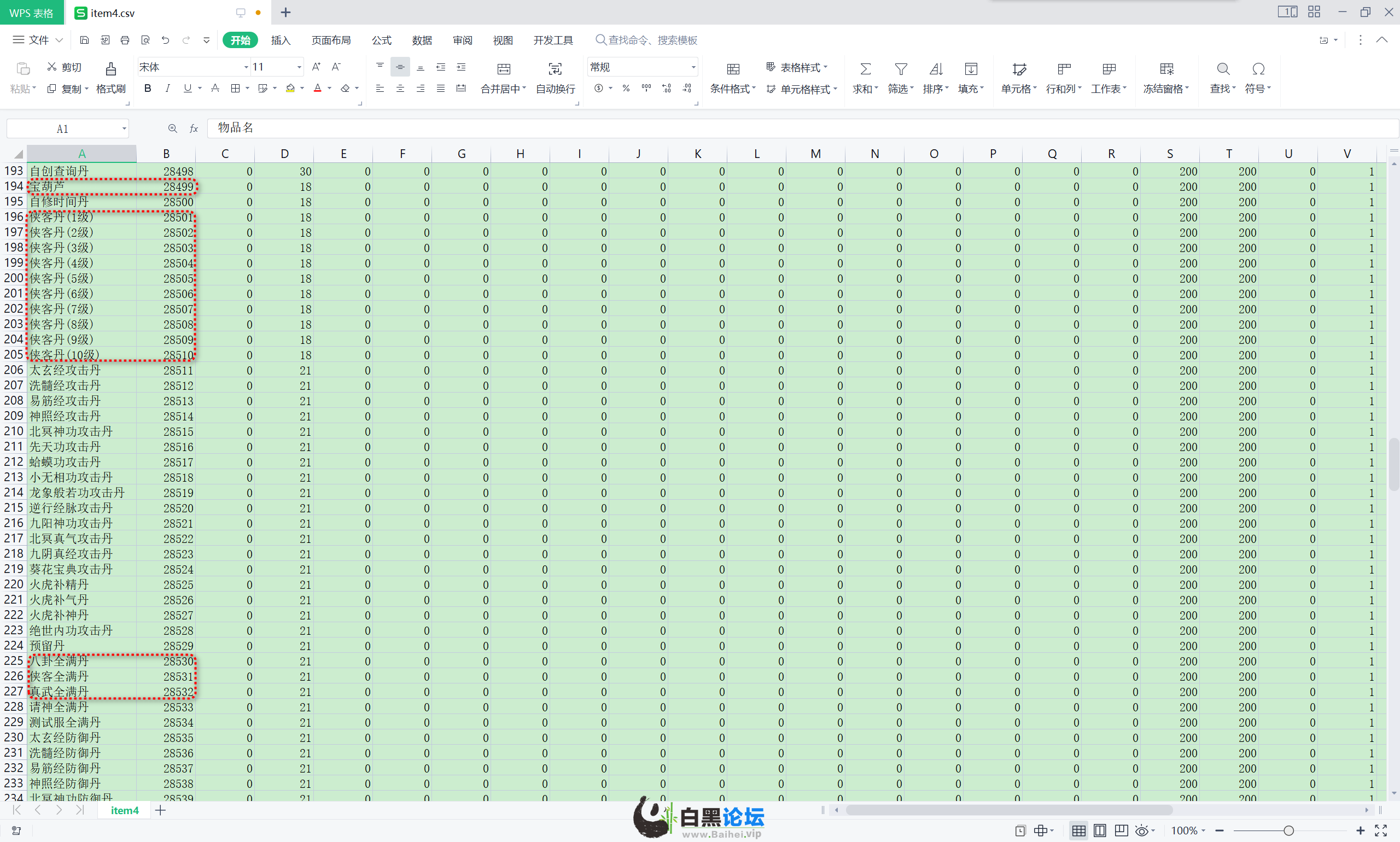Screen dimensions: 1400x842
Task: Toggle align text right
Action: (x=421, y=89)
